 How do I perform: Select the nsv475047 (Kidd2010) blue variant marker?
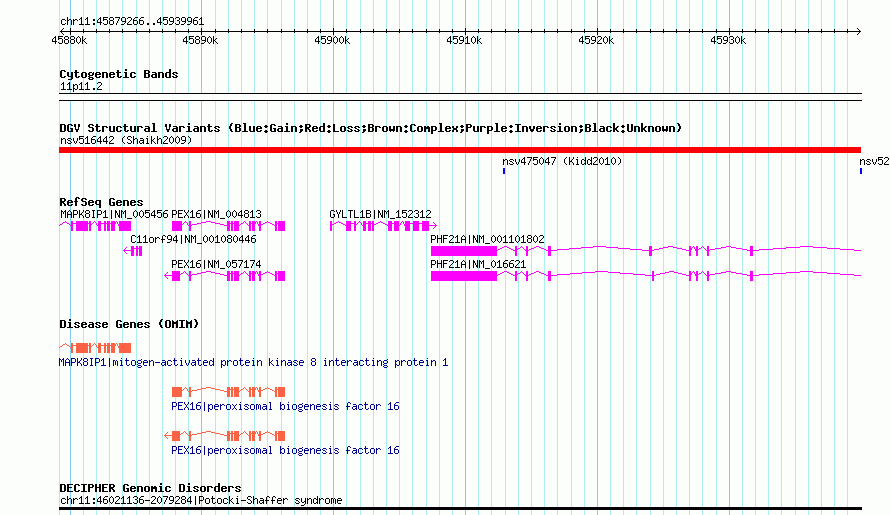[504, 171]
